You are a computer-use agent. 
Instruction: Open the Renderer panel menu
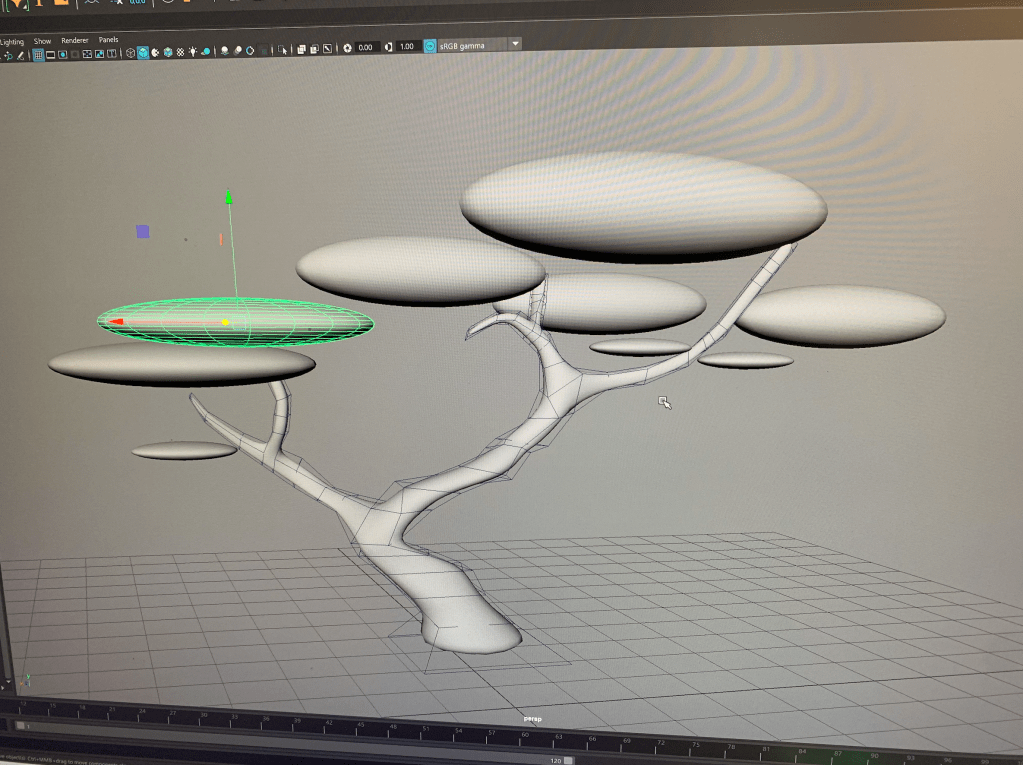tap(75, 40)
